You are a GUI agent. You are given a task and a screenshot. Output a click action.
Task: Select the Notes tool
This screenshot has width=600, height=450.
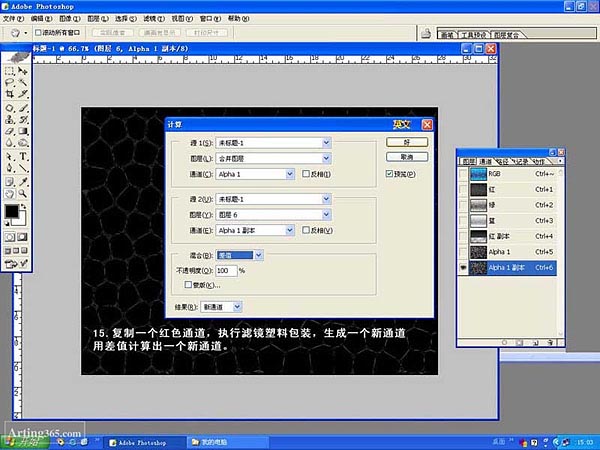pyautogui.click(x=10, y=182)
